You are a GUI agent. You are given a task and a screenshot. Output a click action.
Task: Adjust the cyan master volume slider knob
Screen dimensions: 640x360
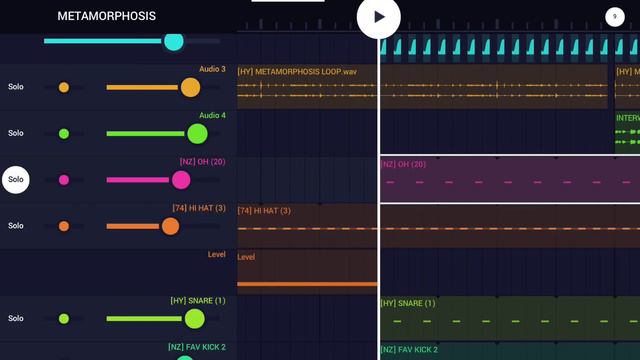[x=173, y=41]
